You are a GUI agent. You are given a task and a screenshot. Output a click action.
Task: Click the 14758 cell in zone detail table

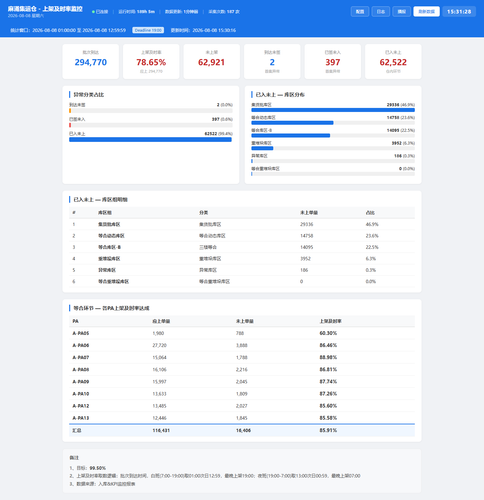point(306,236)
